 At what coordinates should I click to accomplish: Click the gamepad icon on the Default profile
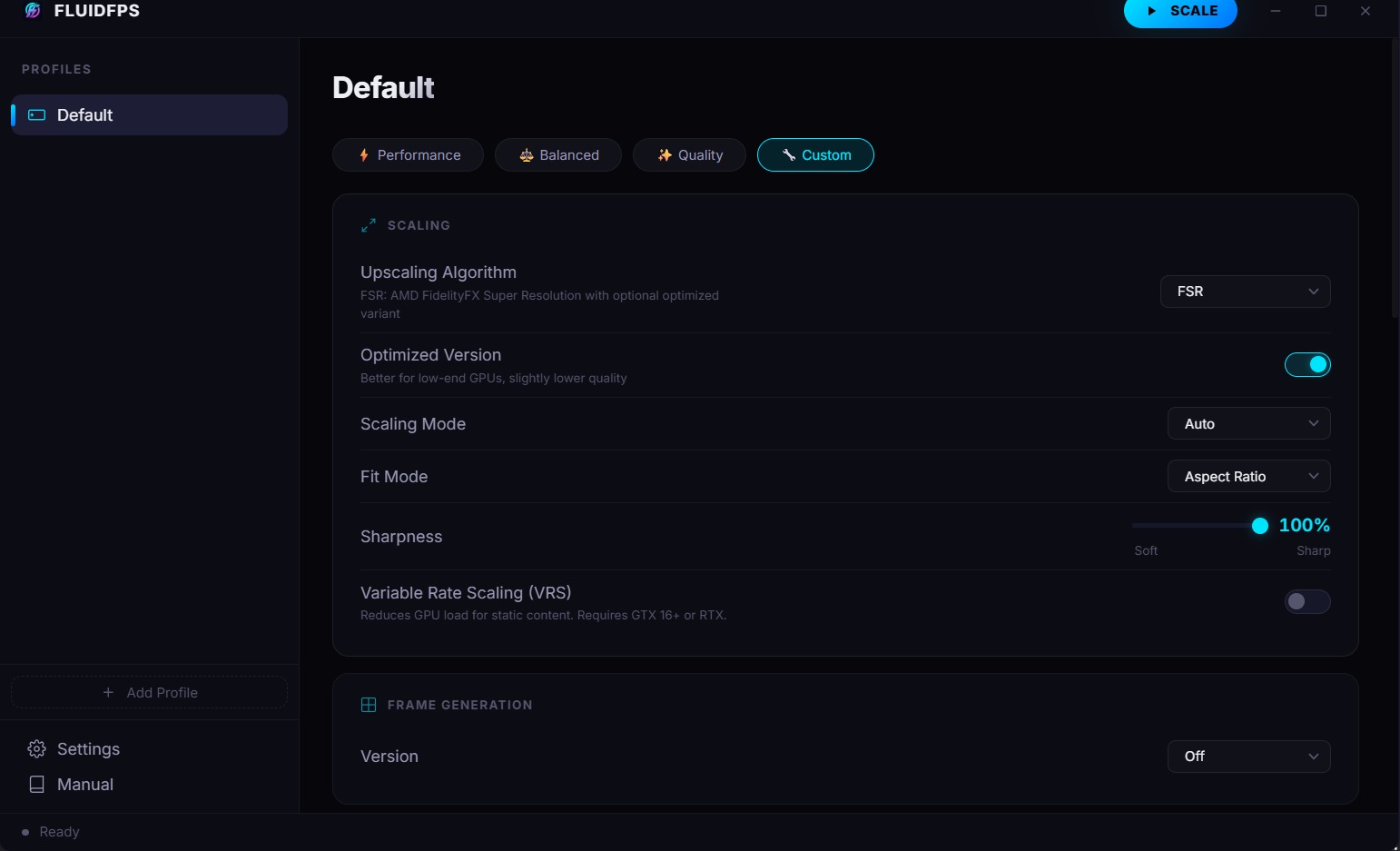[36, 114]
